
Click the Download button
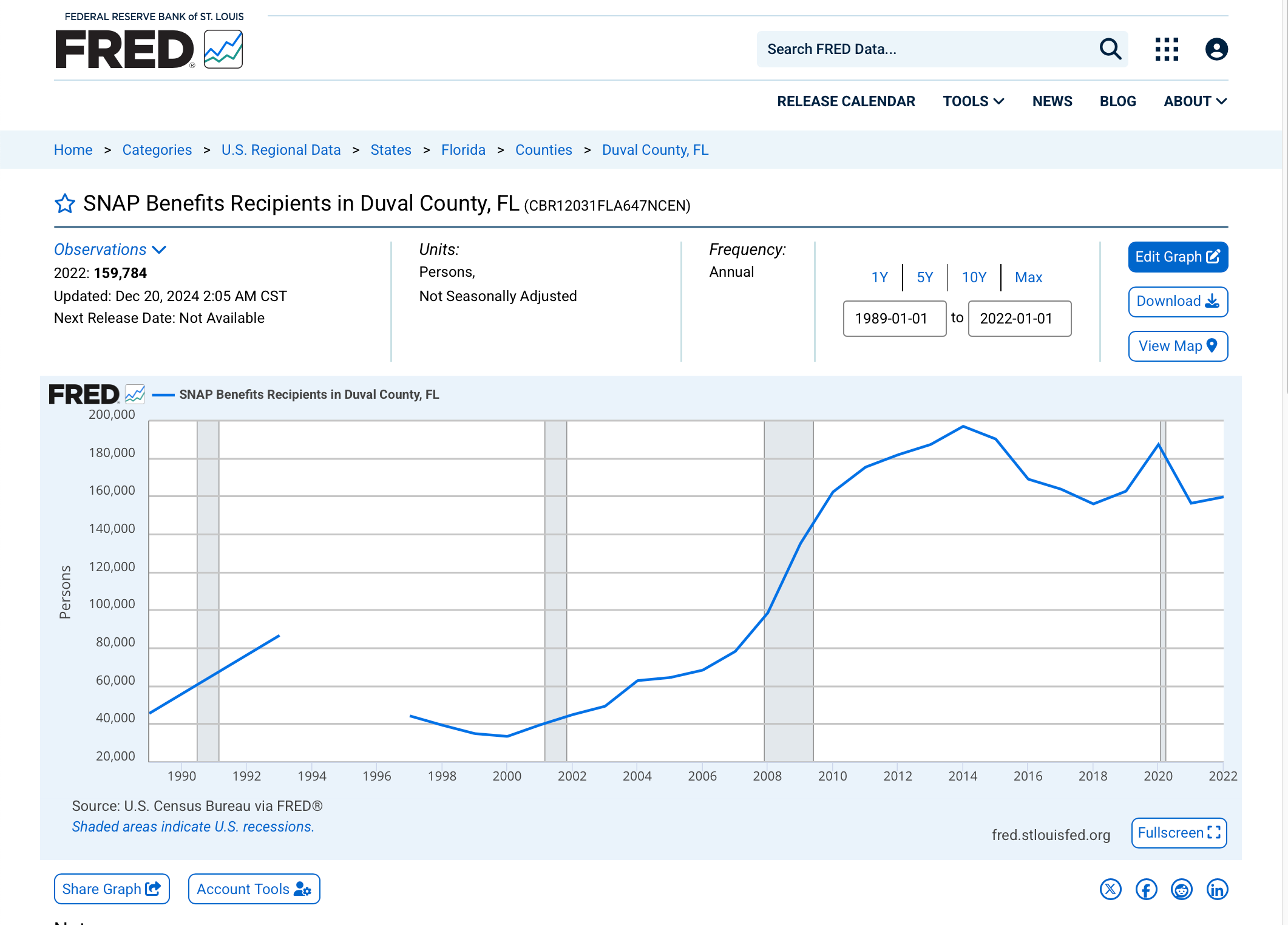tap(1178, 302)
